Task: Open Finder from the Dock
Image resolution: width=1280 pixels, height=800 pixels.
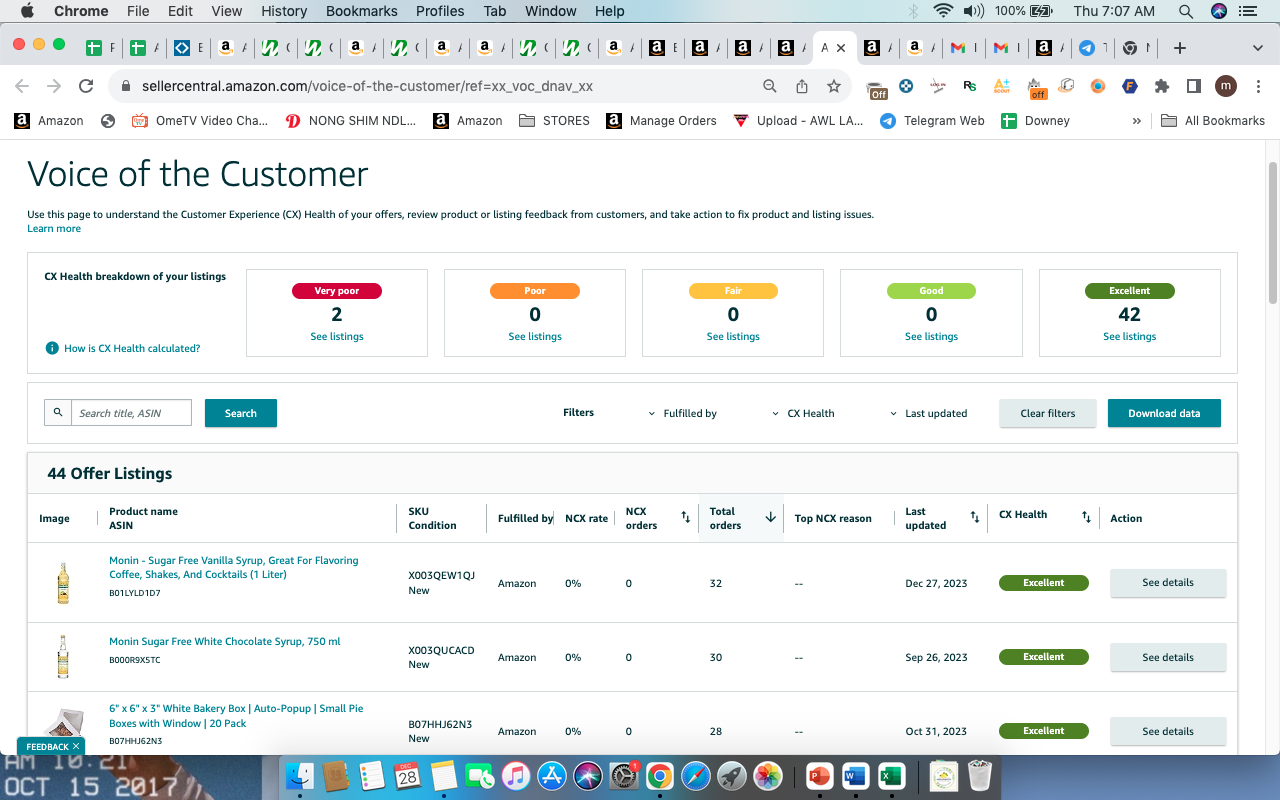Action: (300, 776)
